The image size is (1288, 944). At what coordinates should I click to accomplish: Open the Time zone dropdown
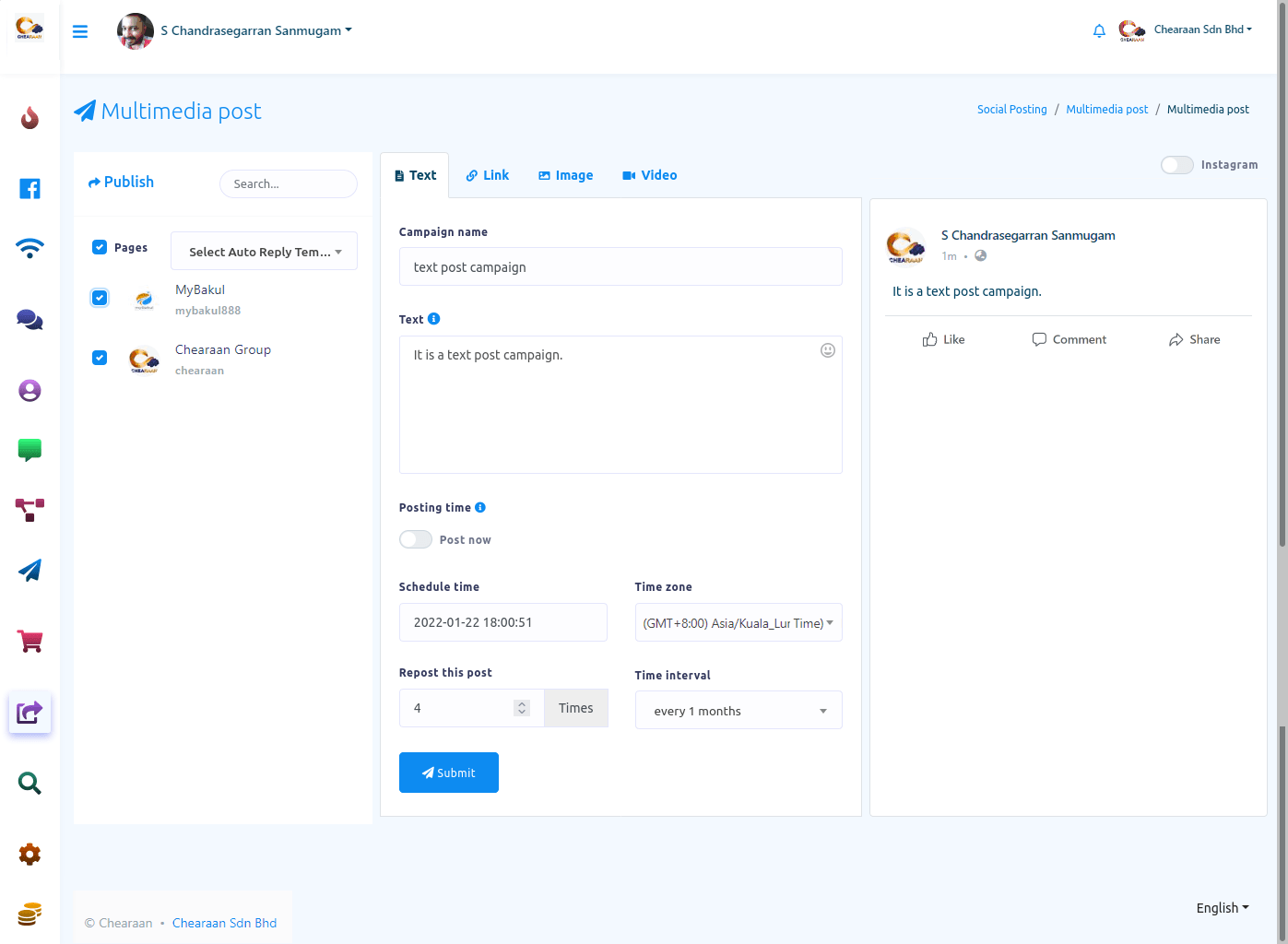[738, 623]
